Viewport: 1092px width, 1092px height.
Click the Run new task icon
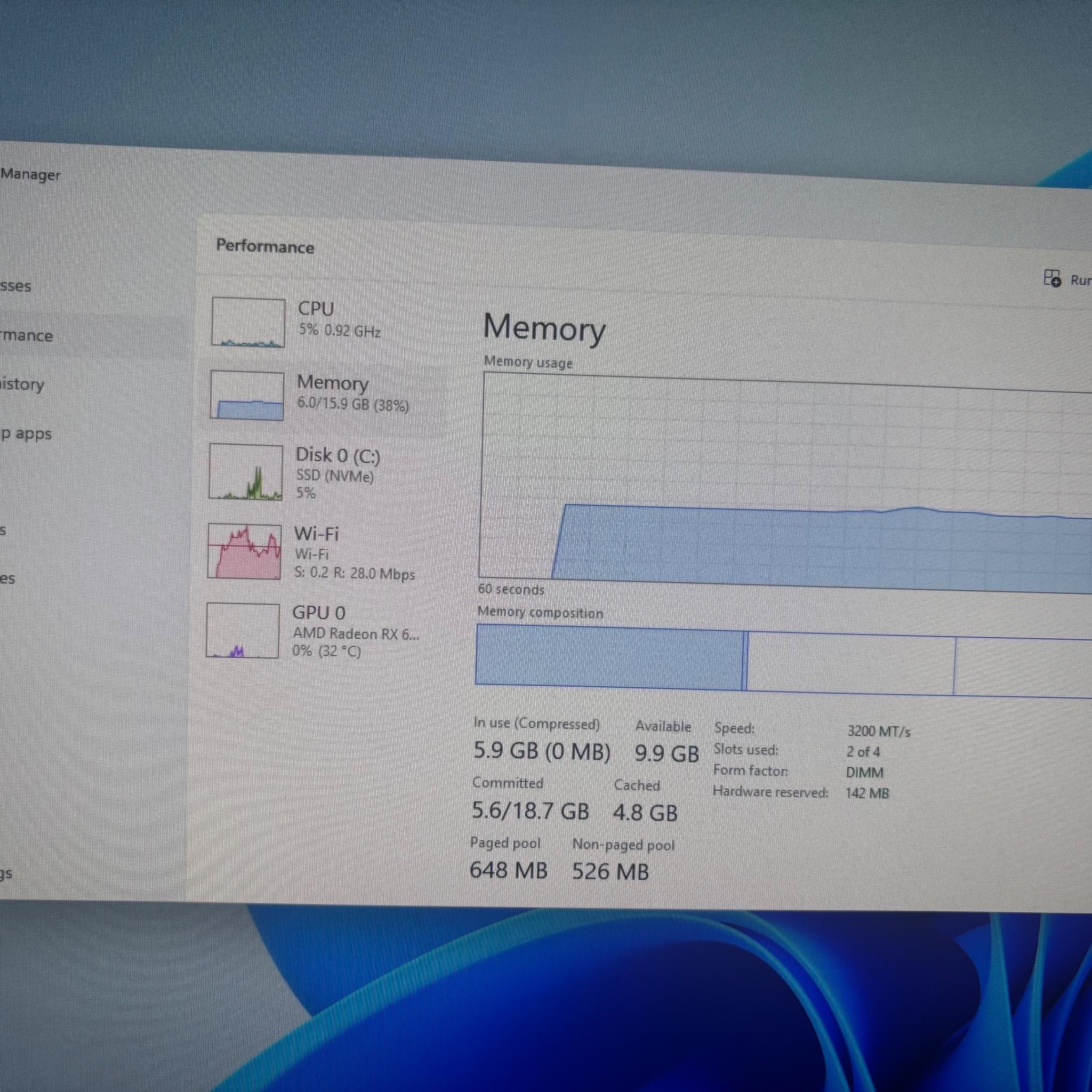point(1052,278)
